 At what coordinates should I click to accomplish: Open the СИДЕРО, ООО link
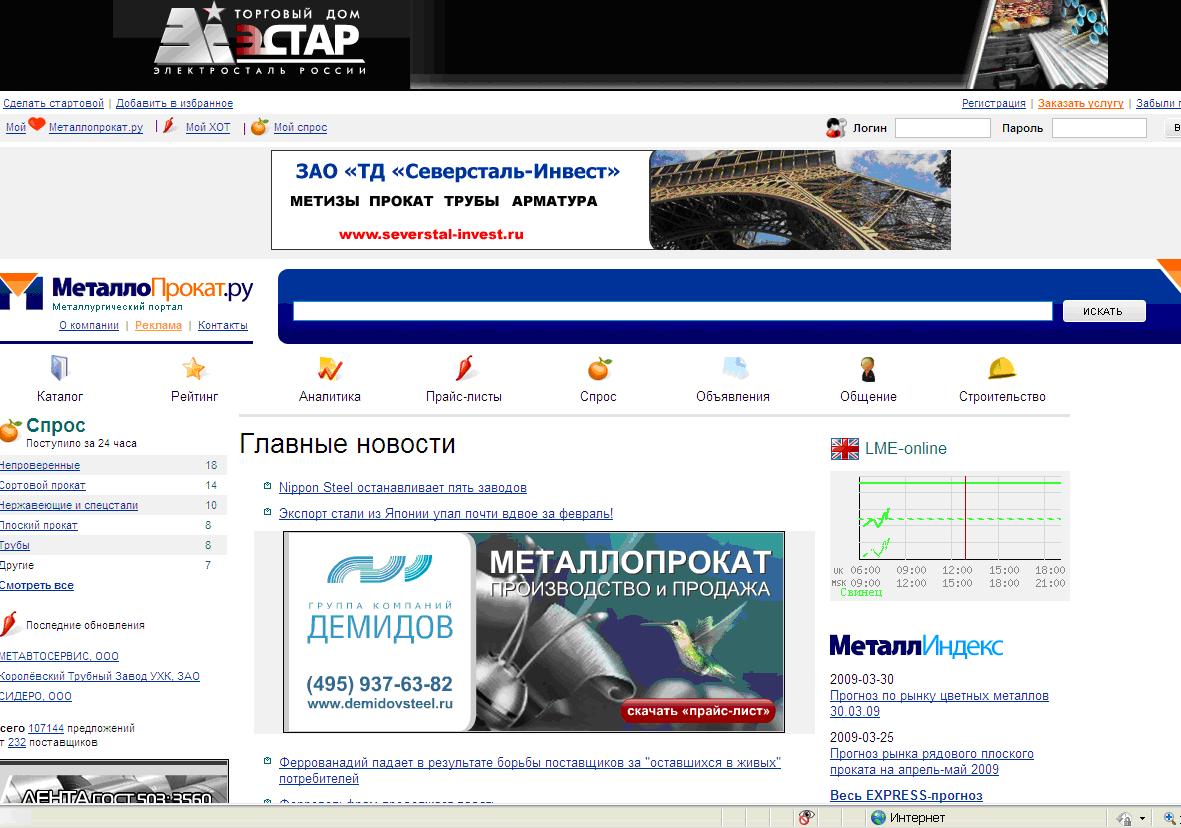tap(36, 696)
